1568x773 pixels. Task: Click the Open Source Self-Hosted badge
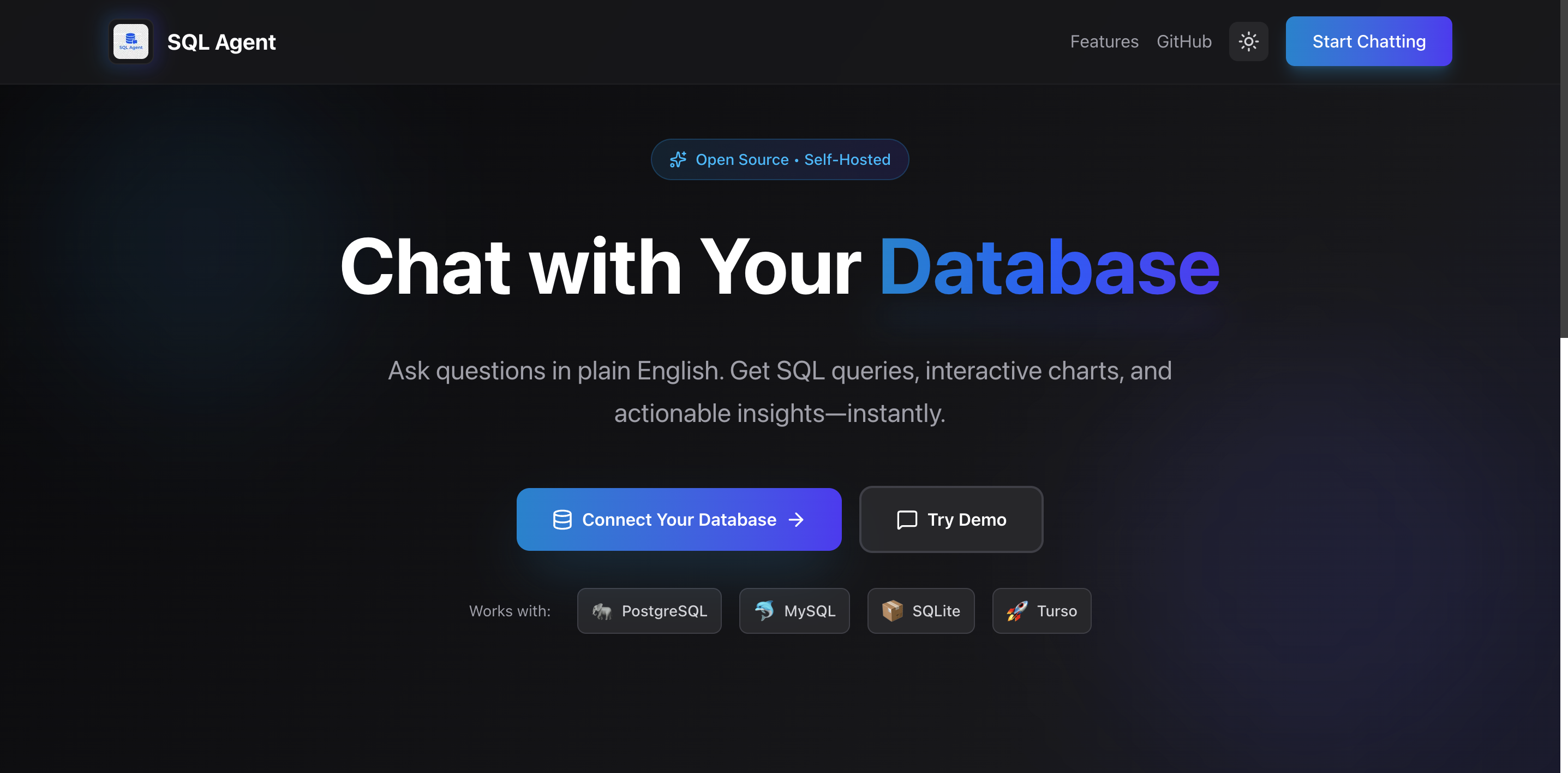780,159
